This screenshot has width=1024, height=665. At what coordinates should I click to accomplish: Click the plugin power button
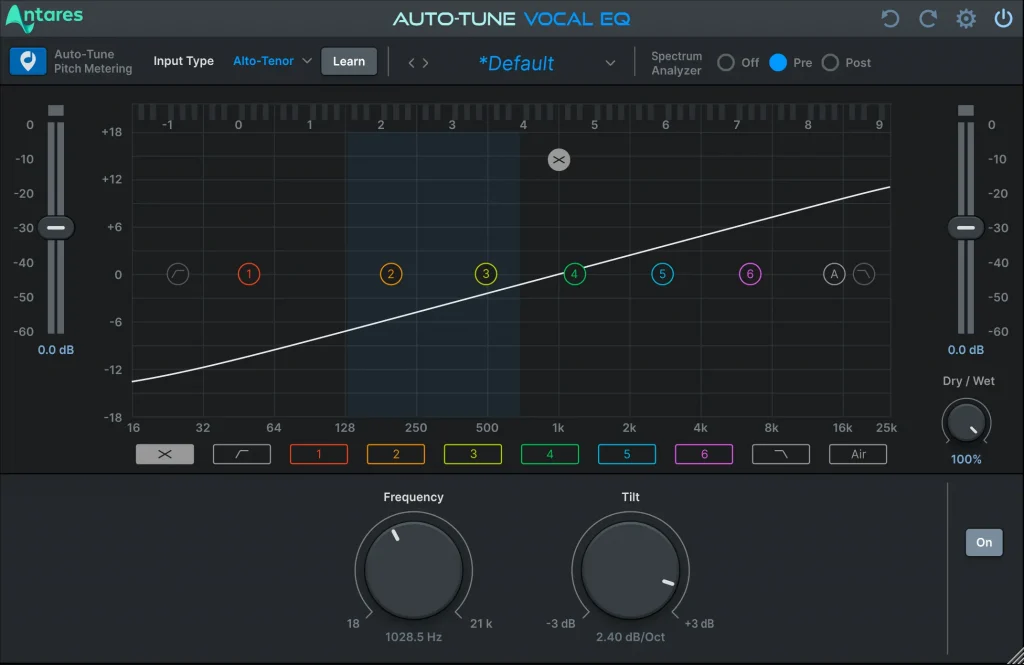pyautogui.click(x=1002, y=18)
